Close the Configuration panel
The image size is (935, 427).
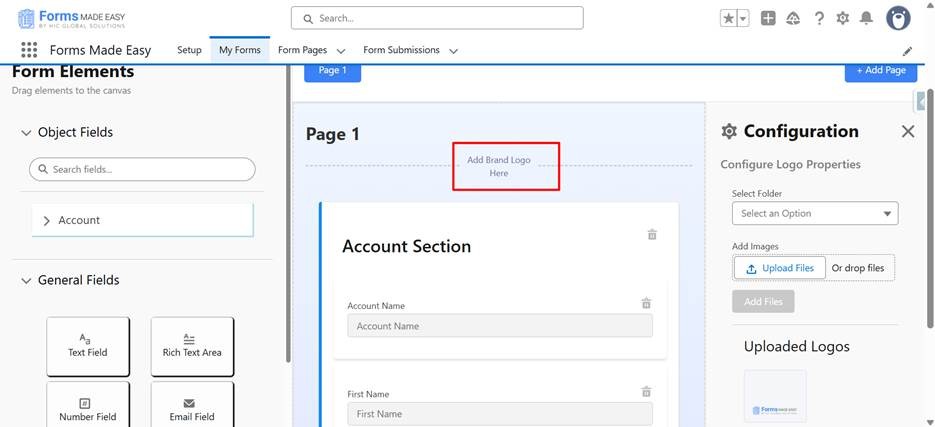click(907, 131)
